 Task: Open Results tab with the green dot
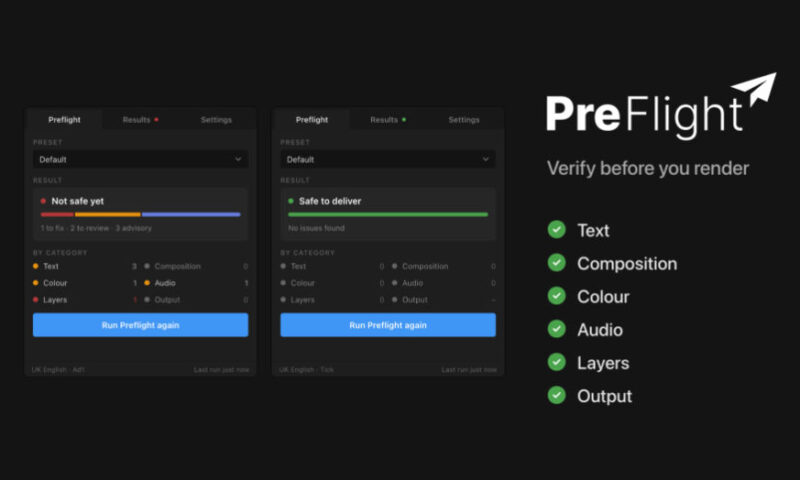[388, 119]
